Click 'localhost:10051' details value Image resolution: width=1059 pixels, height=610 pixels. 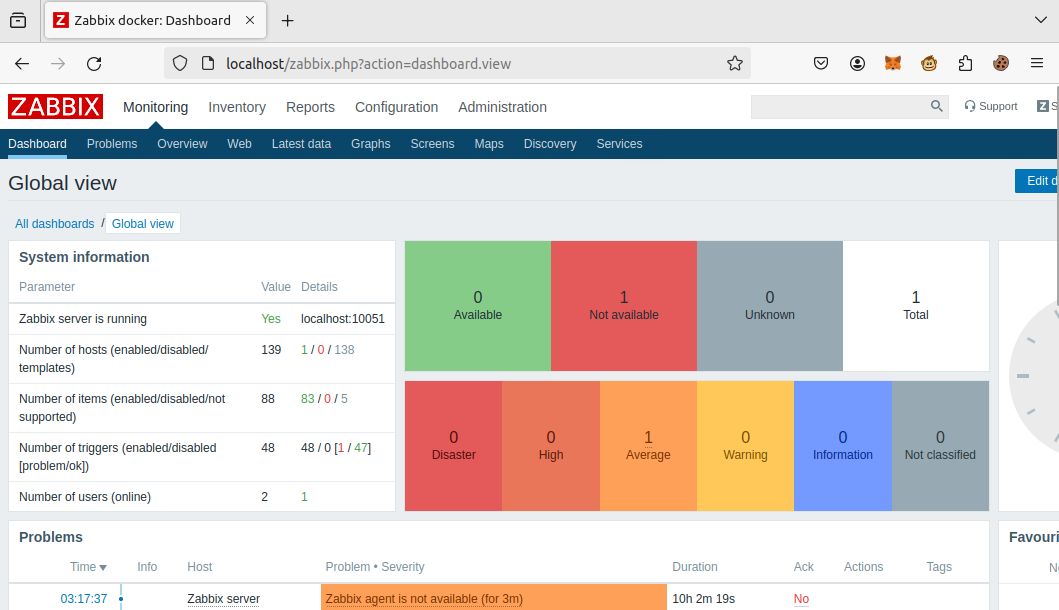click(x=342, y=319)
